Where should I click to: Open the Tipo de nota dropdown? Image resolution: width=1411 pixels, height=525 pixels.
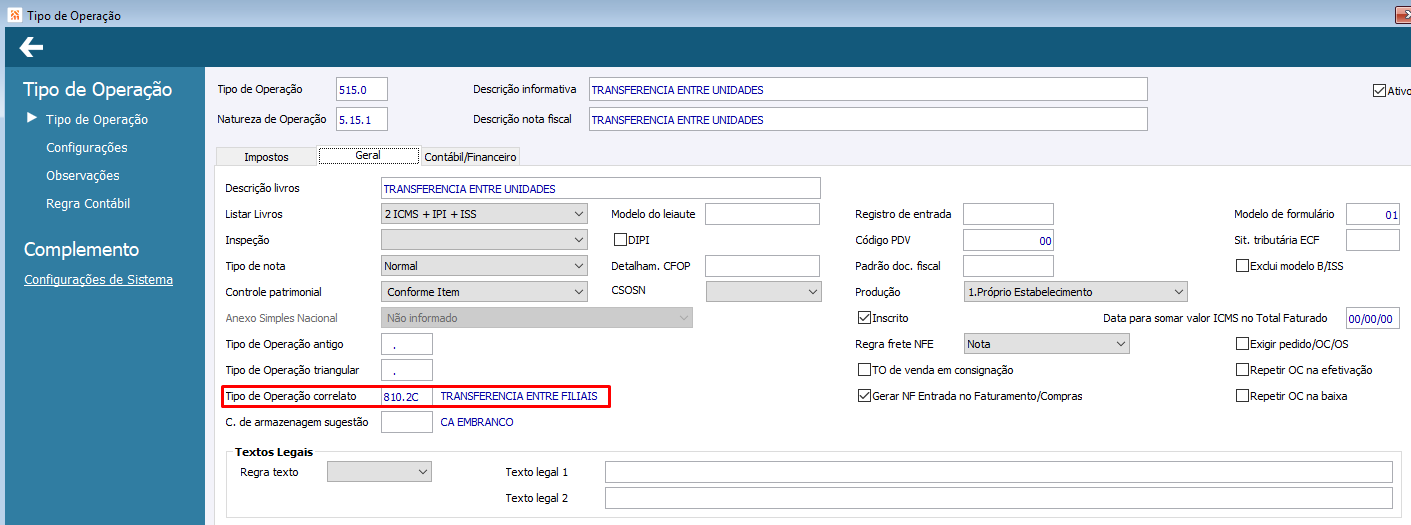[x=484, y=266]
